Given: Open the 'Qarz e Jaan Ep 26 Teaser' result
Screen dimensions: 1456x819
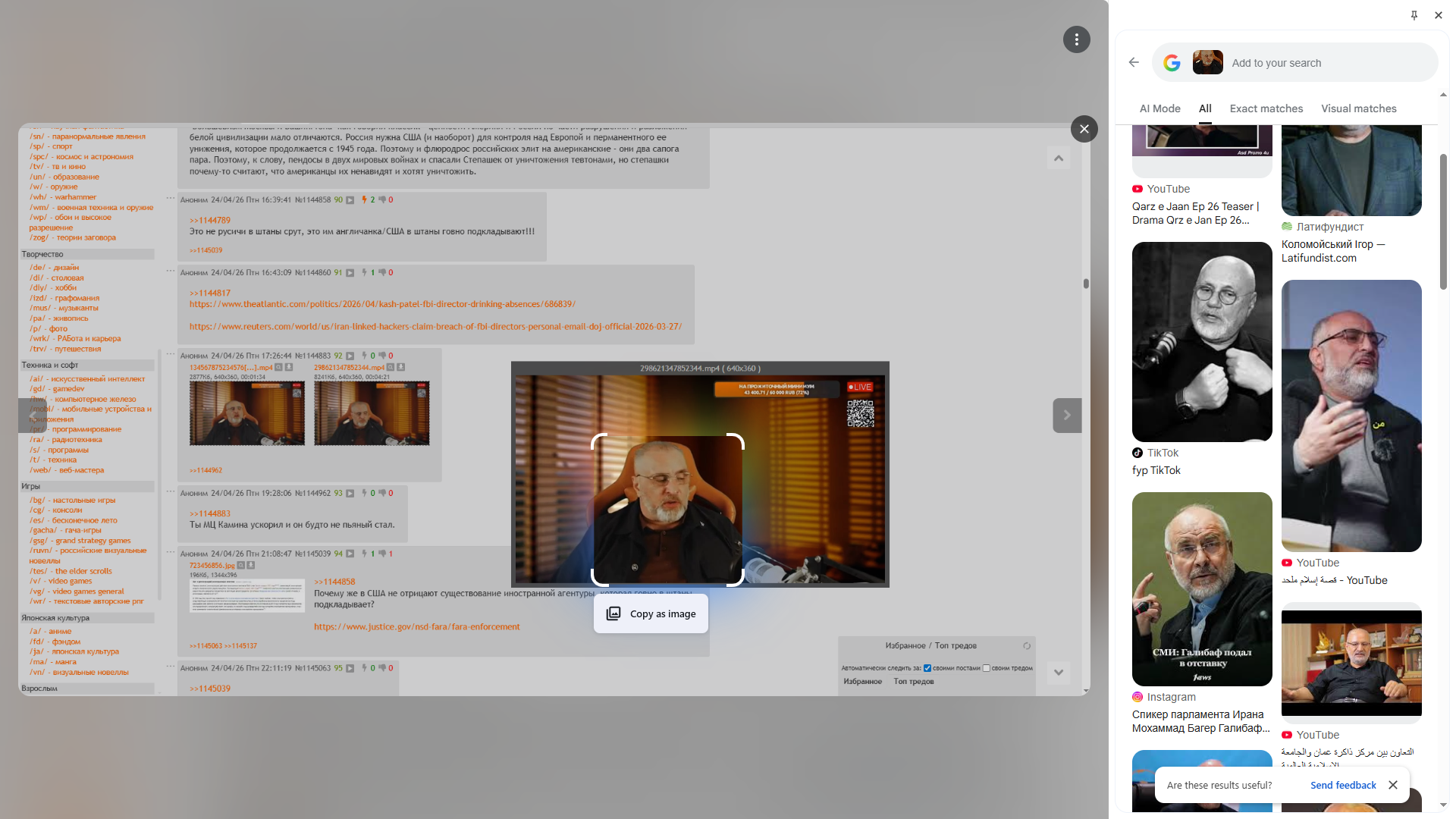Looking at the screenshot, I should [x=1195, y=213].
